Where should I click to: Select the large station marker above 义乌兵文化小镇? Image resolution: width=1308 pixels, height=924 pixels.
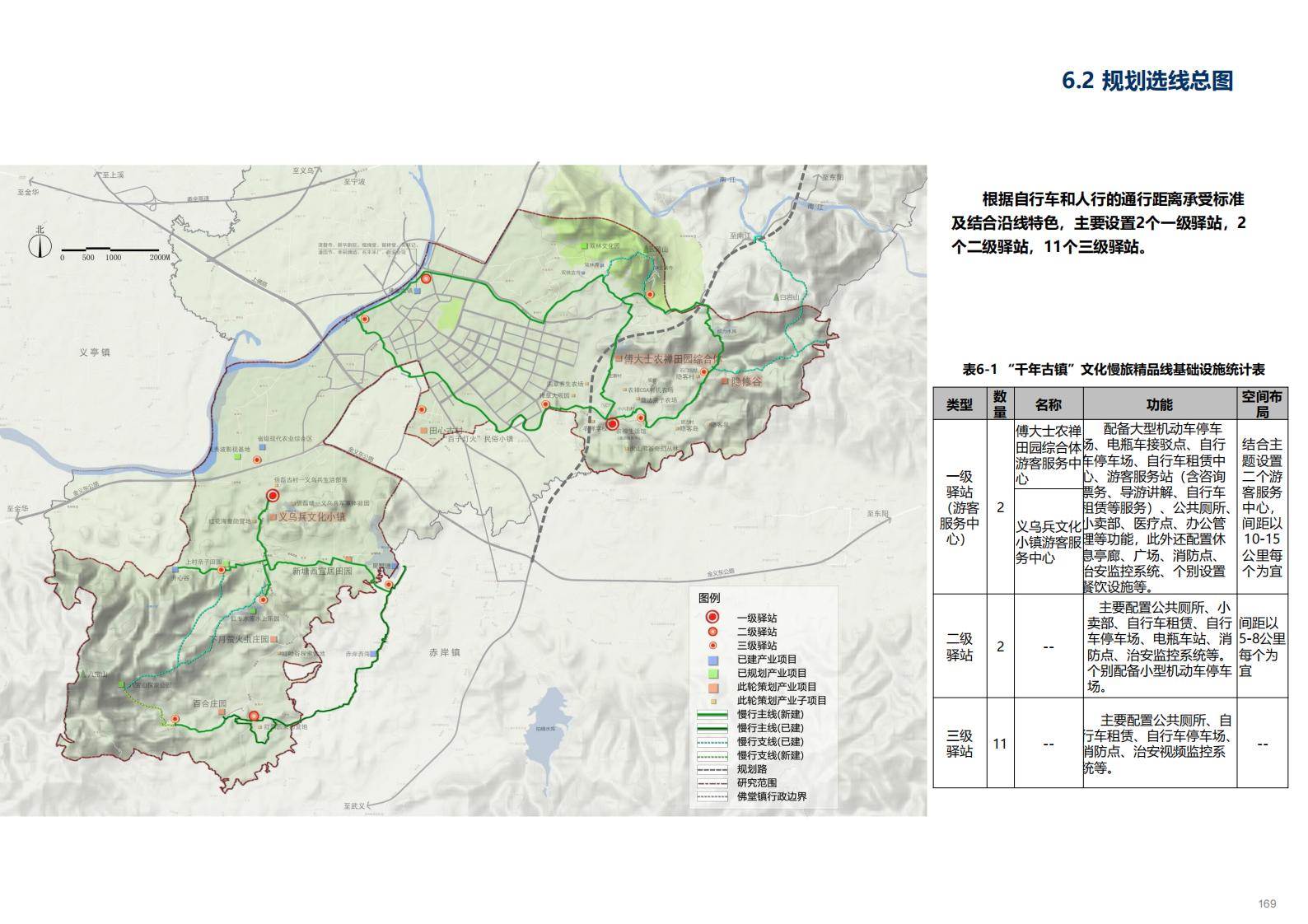point(273,496)
